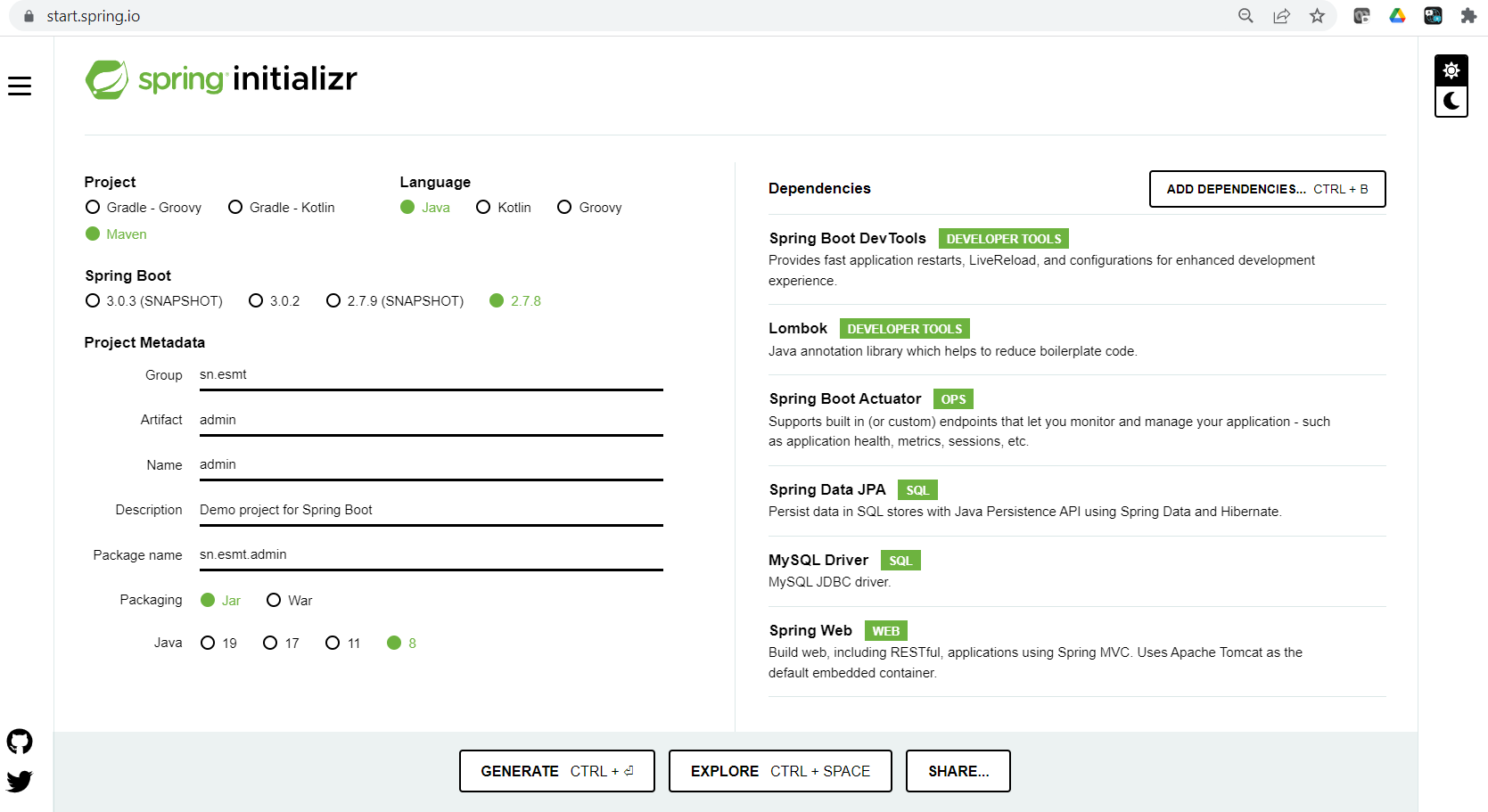Select Java 19 version
1488x812 pixels.
[219, 644]
